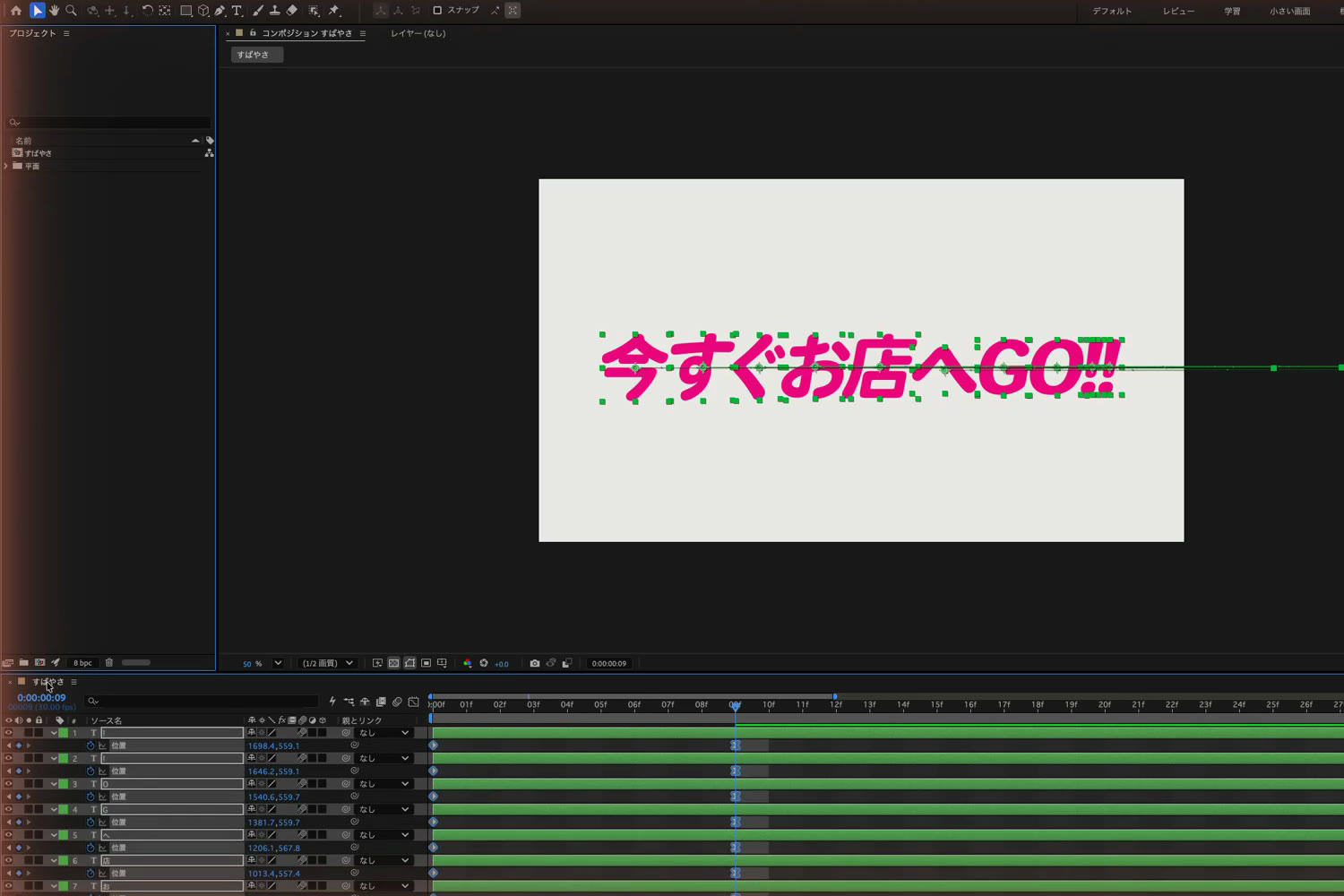Viewport: 1344px width, 896px height.
Task: Select the Horizontal Type tool
Action: [x=237, y=11]
